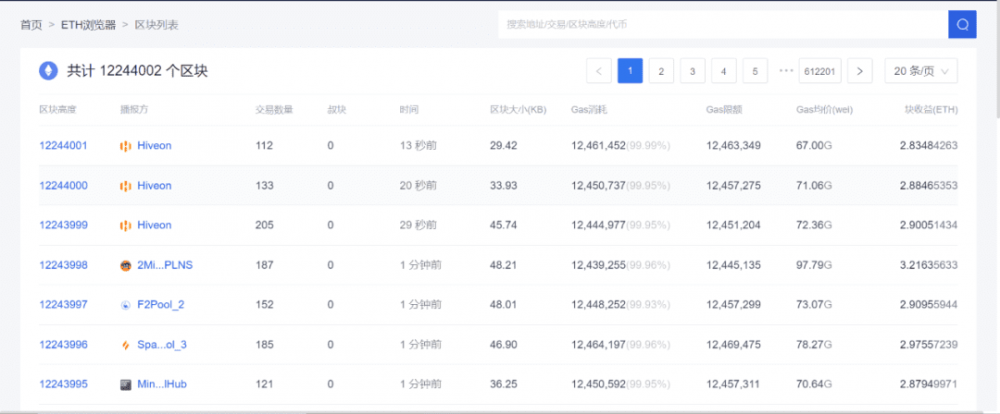Open Hiveon miner link for block 12243999
Screen dimensions: 1000x414
154,226
